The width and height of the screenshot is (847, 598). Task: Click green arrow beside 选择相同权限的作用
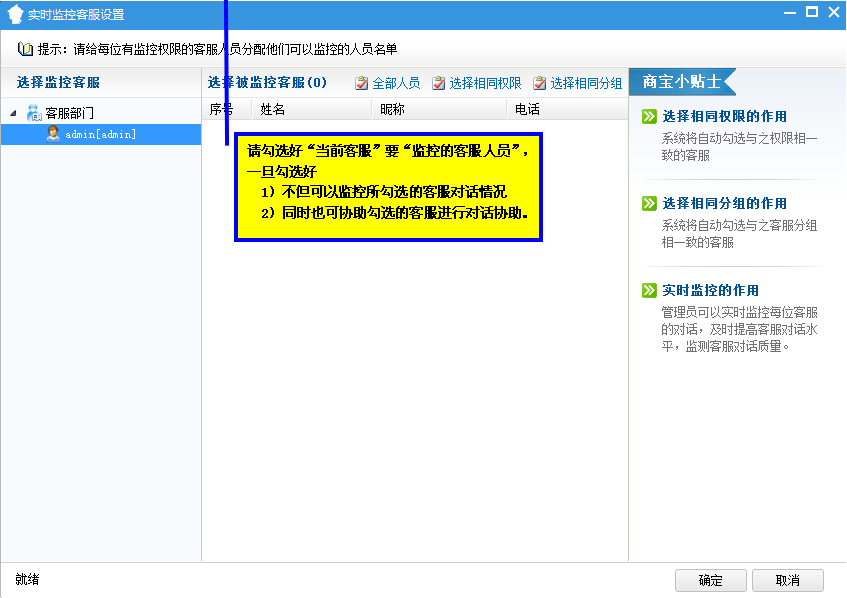649,117
